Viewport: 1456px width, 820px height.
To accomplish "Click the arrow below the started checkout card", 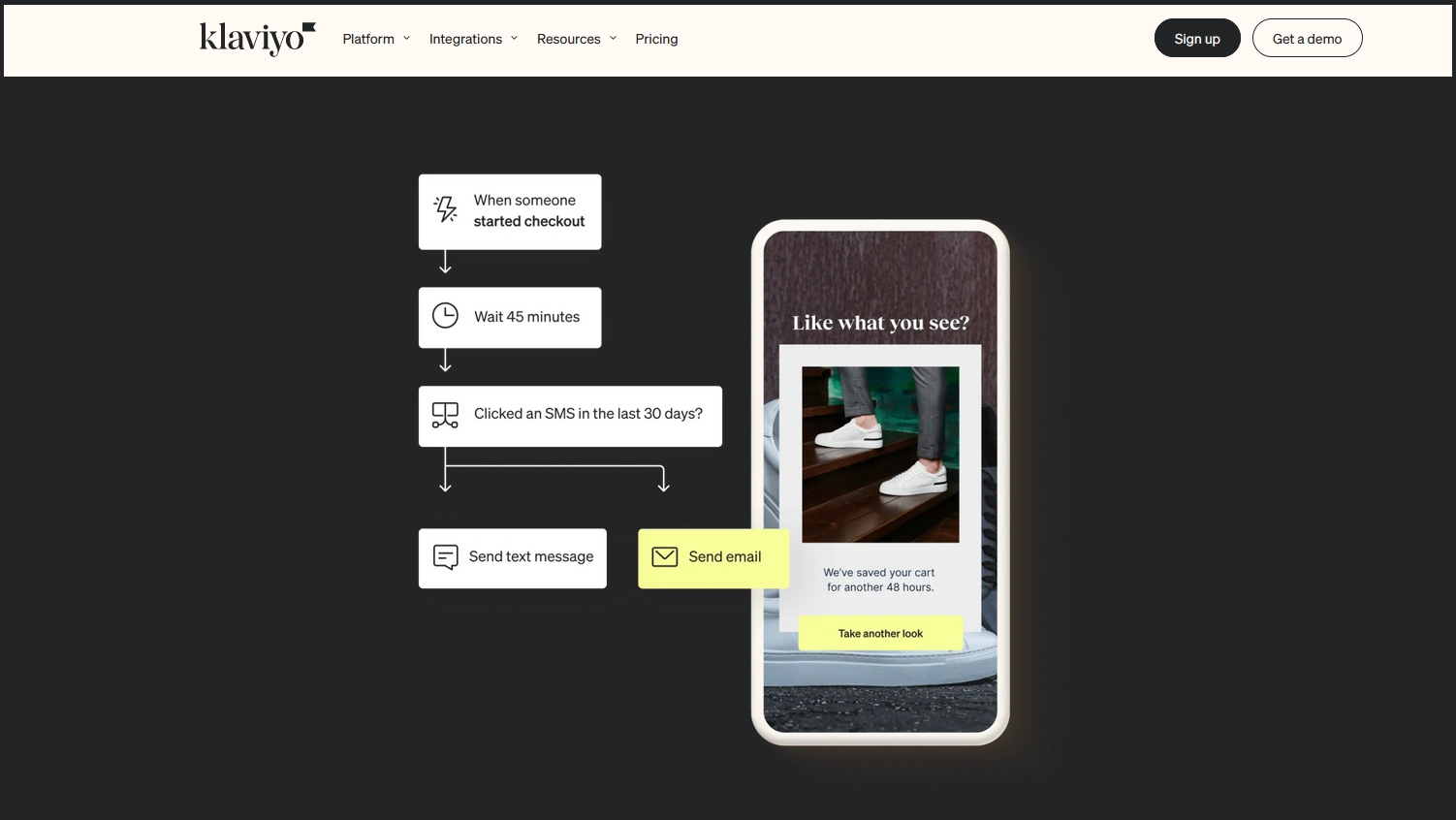I will tap(445, 263).
